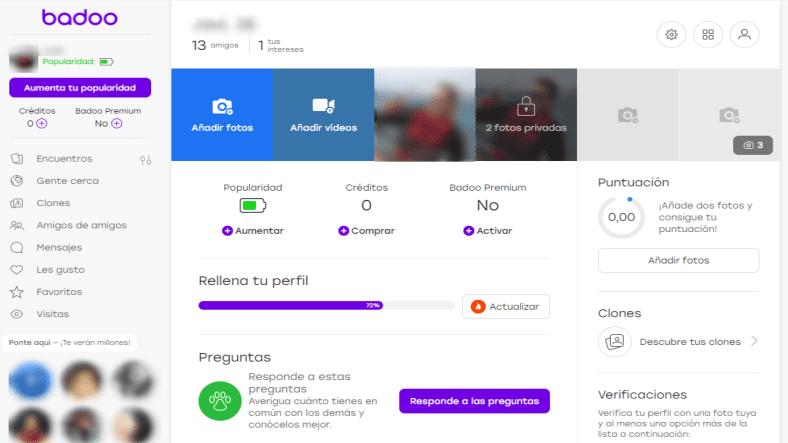Click the empty photo placeholder with 3 badge
Image resolution: width=788 pixels, height=443 pixels.
tap(729, 115)
